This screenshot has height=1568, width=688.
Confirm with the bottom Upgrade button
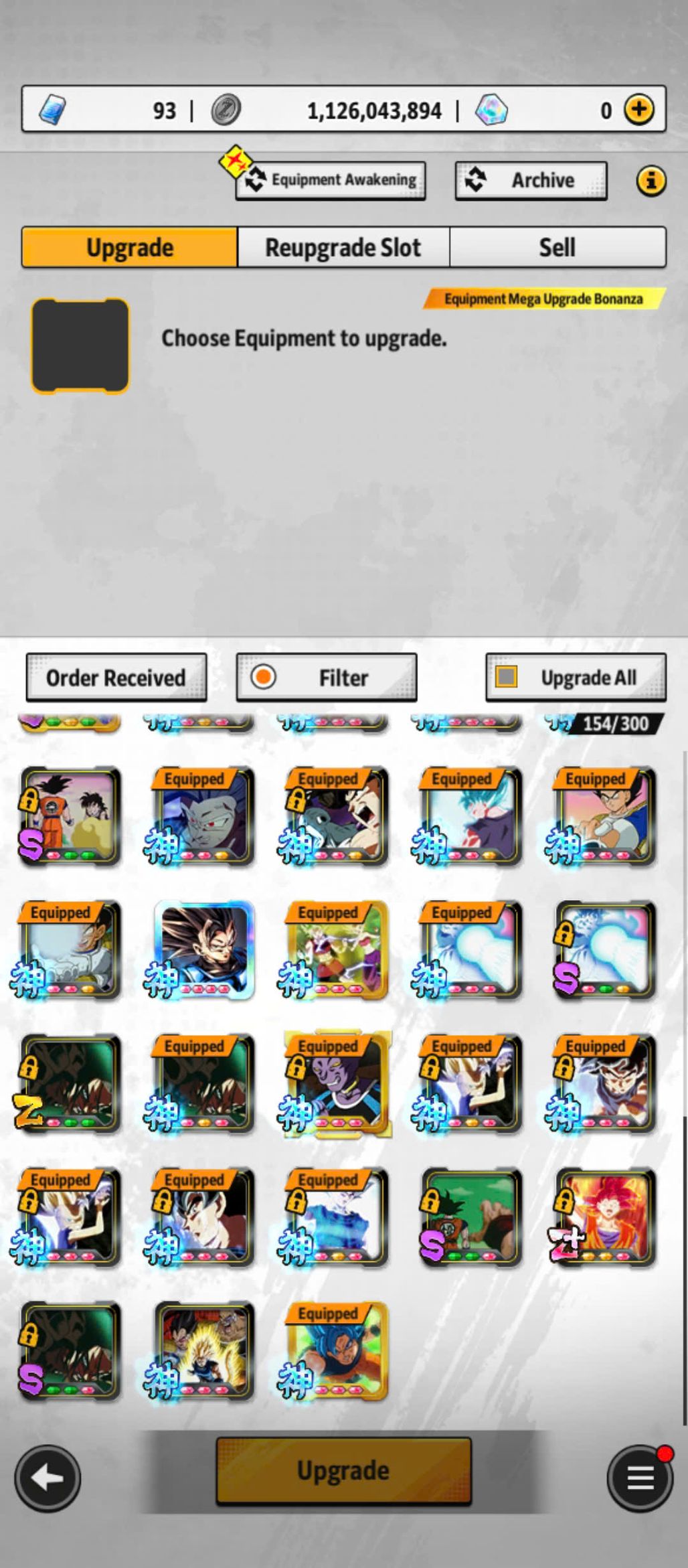(343, 1470)
